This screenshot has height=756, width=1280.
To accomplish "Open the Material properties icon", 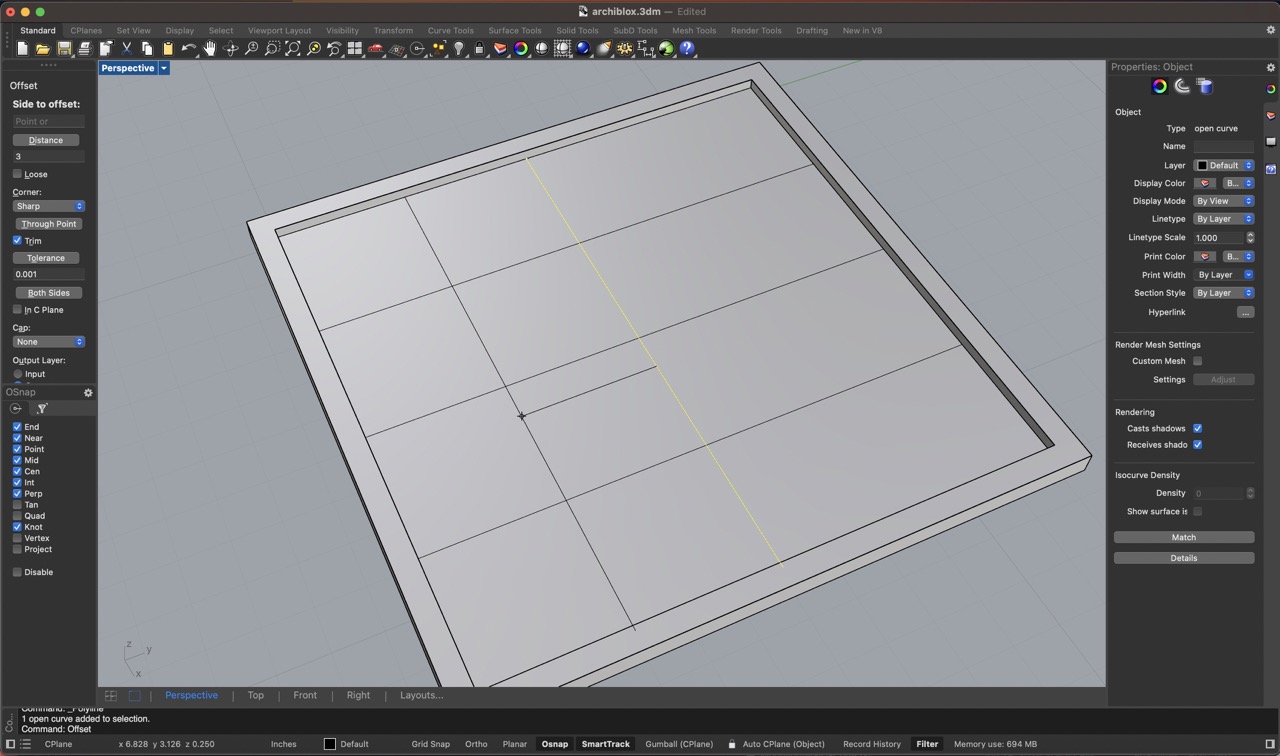I will (x=1182, y=87).
